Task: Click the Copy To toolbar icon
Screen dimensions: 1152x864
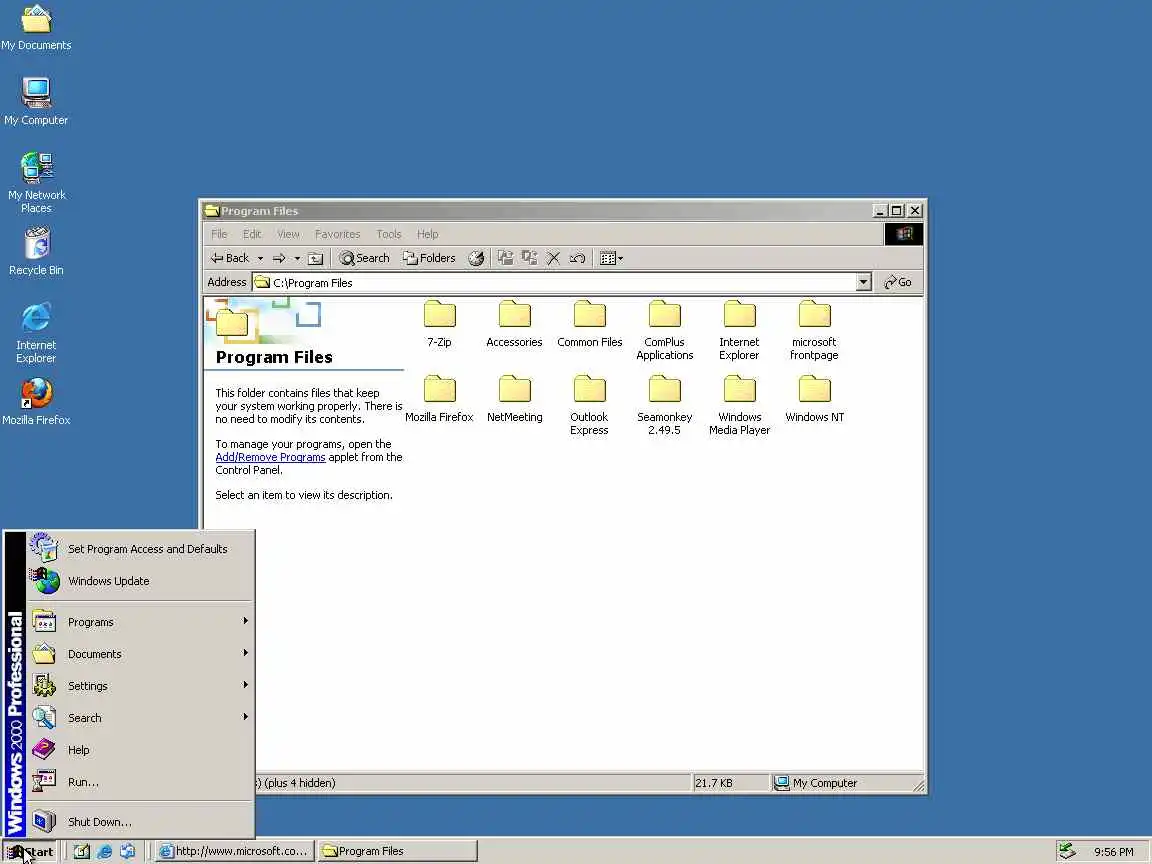Action: [x=530, y=259]
